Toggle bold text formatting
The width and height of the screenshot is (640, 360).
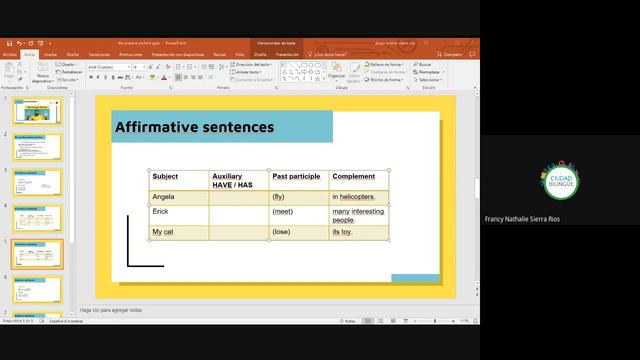pyautogui.click(x=91, y=77)
